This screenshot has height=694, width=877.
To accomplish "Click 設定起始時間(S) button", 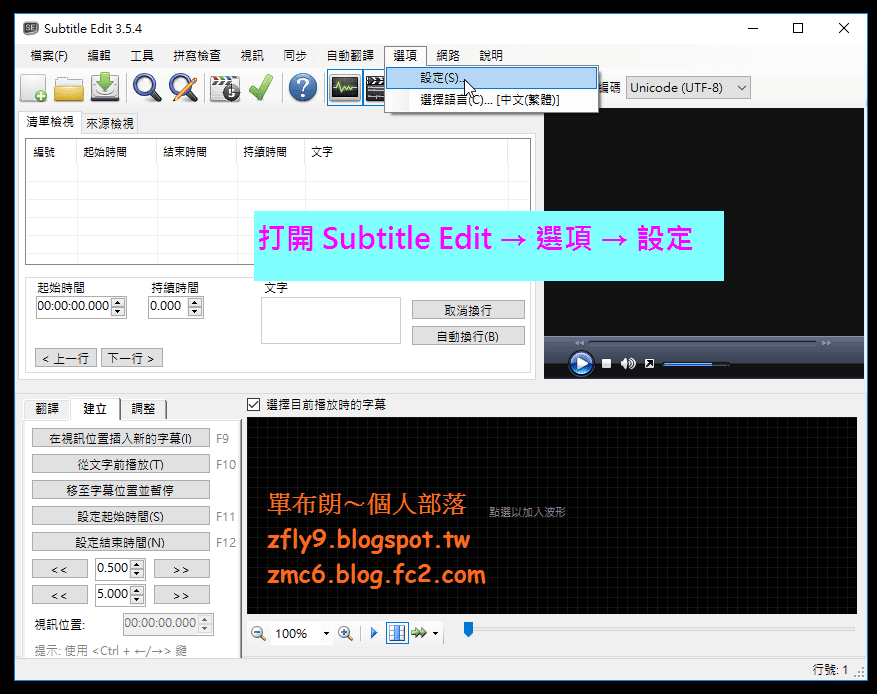I will pos(121,516).
